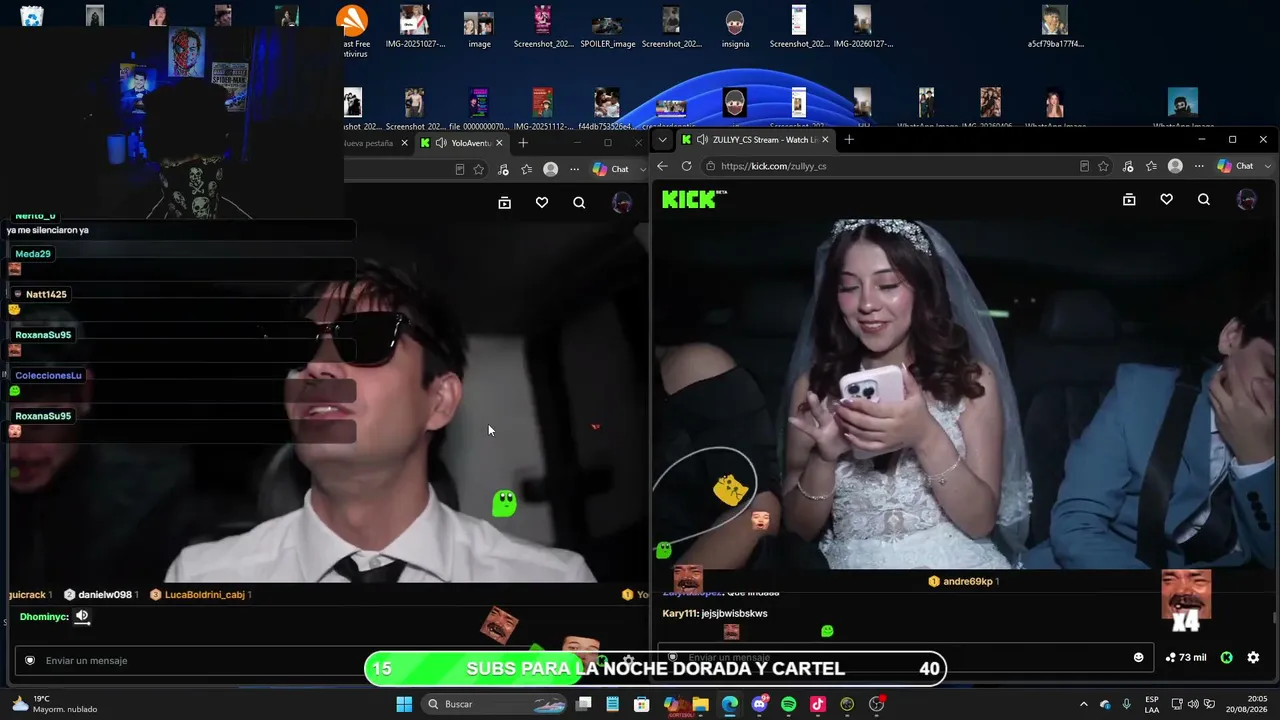The height and width of the screenshot is (720, 1280).
Task: Click the search icon in right Kick window
Action: [1204, 200]
